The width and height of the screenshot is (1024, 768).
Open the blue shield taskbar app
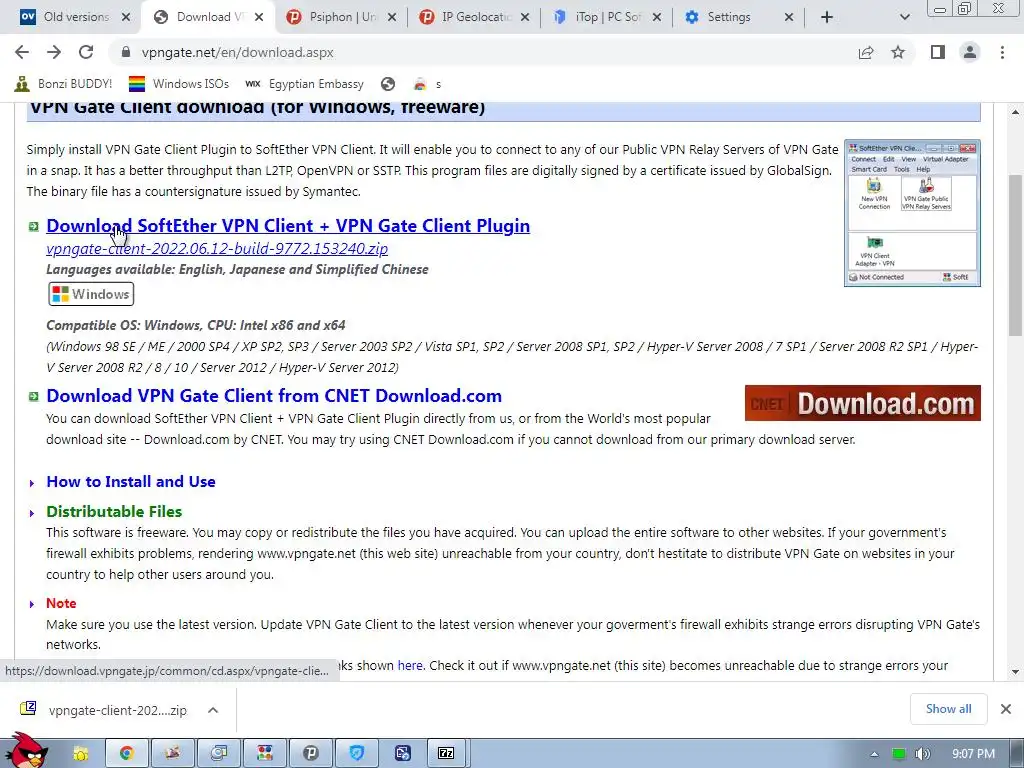point(357,754)
